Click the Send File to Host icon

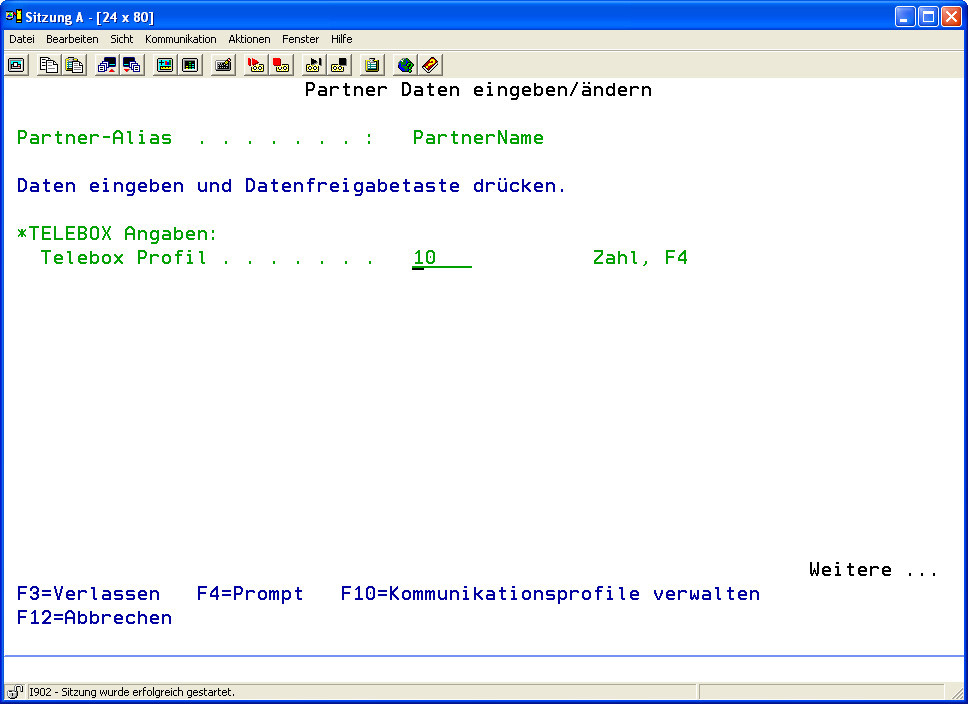pos(106,65)
